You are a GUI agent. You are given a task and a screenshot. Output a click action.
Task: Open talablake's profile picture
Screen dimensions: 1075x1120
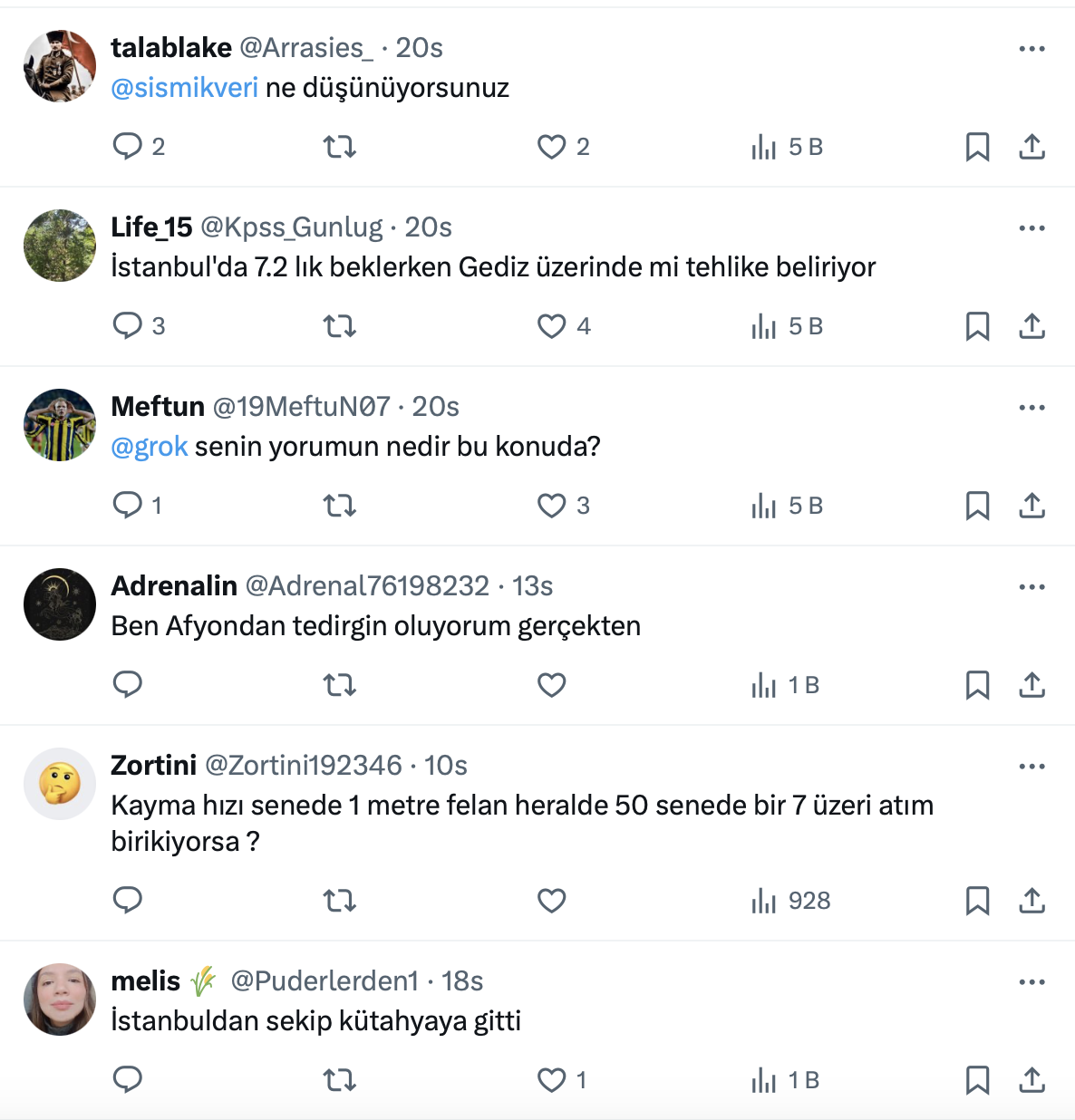[60, 65]
